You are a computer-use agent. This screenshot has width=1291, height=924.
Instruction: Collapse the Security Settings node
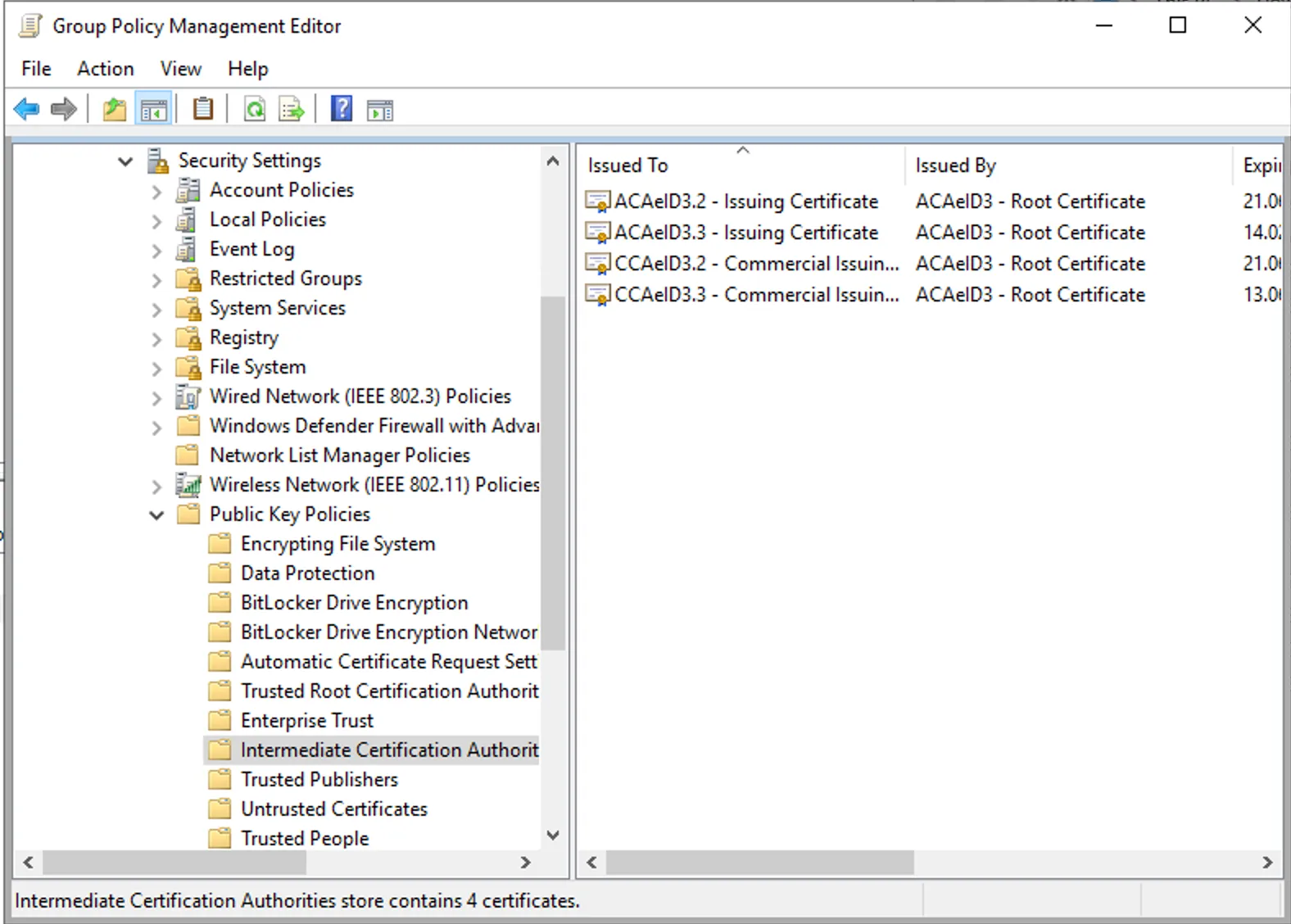125,161
